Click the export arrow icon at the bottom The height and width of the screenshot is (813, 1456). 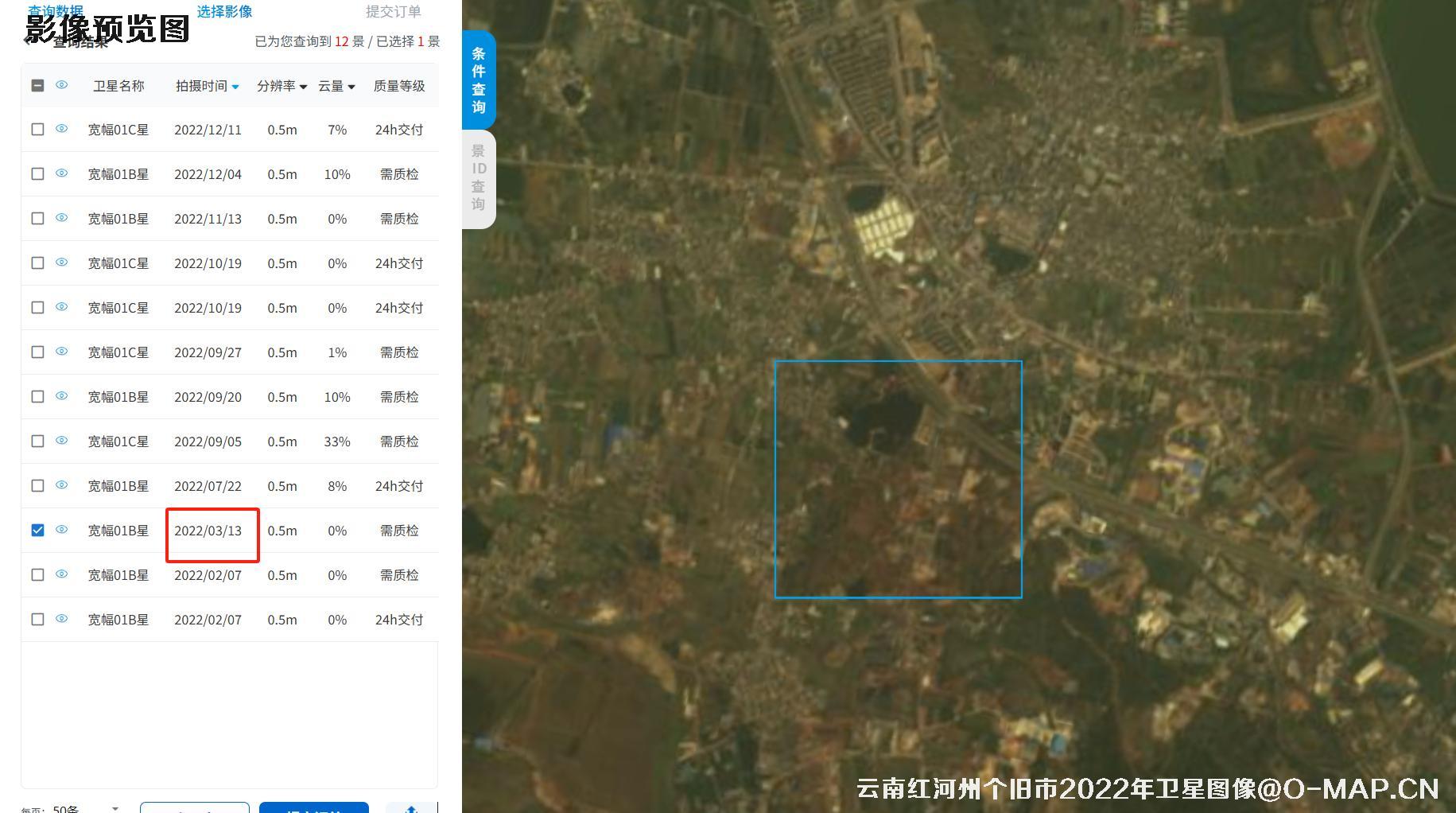point(411,808)
